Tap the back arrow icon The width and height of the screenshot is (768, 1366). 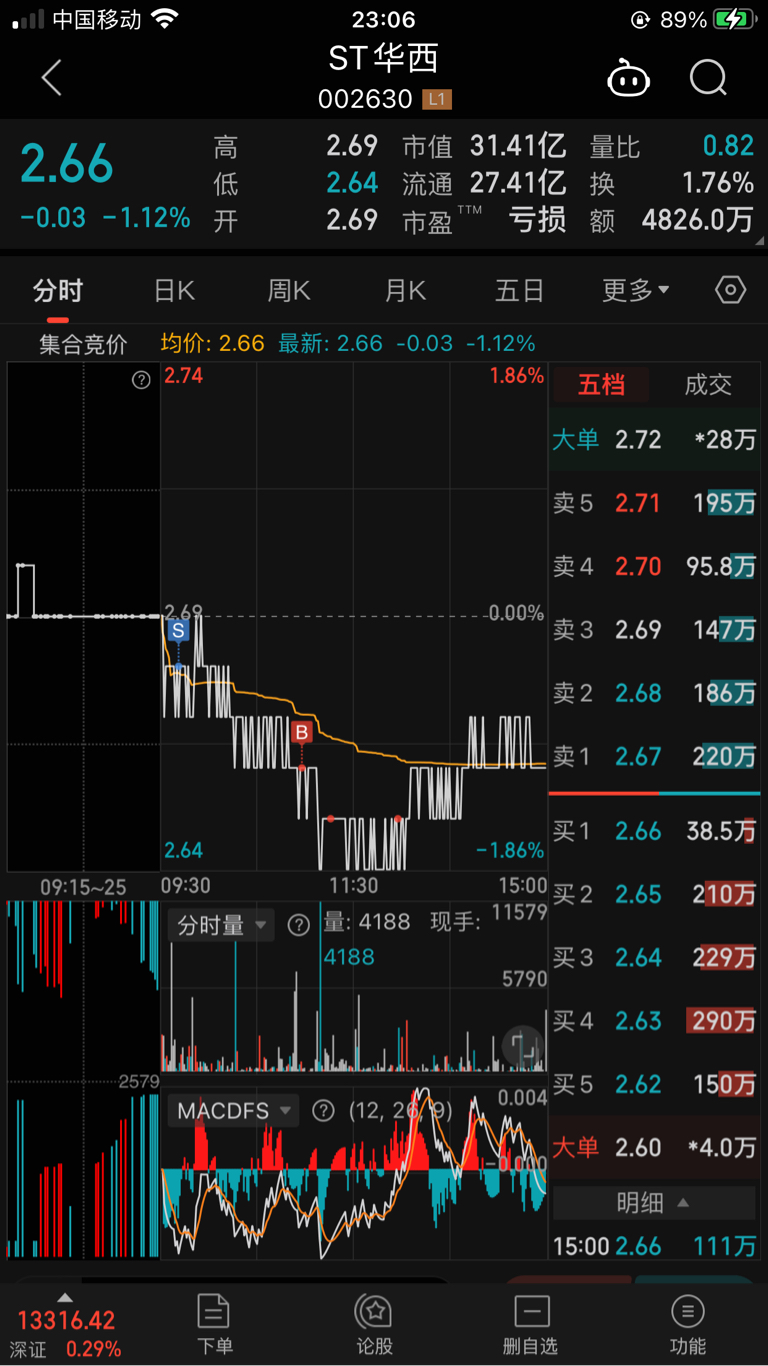click(52, 78)
